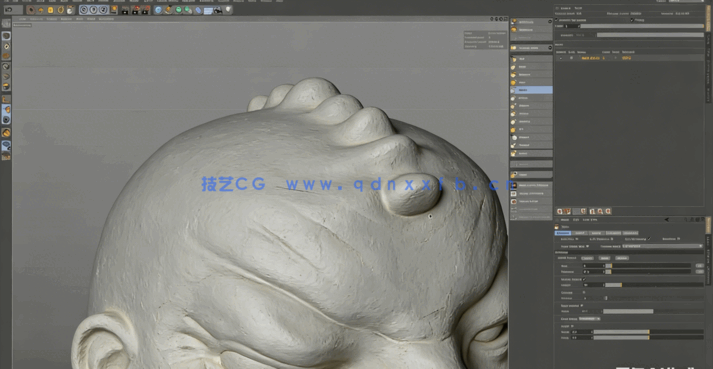This screenshot has width=713, height=369.
Task: Toggle the orange Enable Snap icon
Action: point(6,133)
